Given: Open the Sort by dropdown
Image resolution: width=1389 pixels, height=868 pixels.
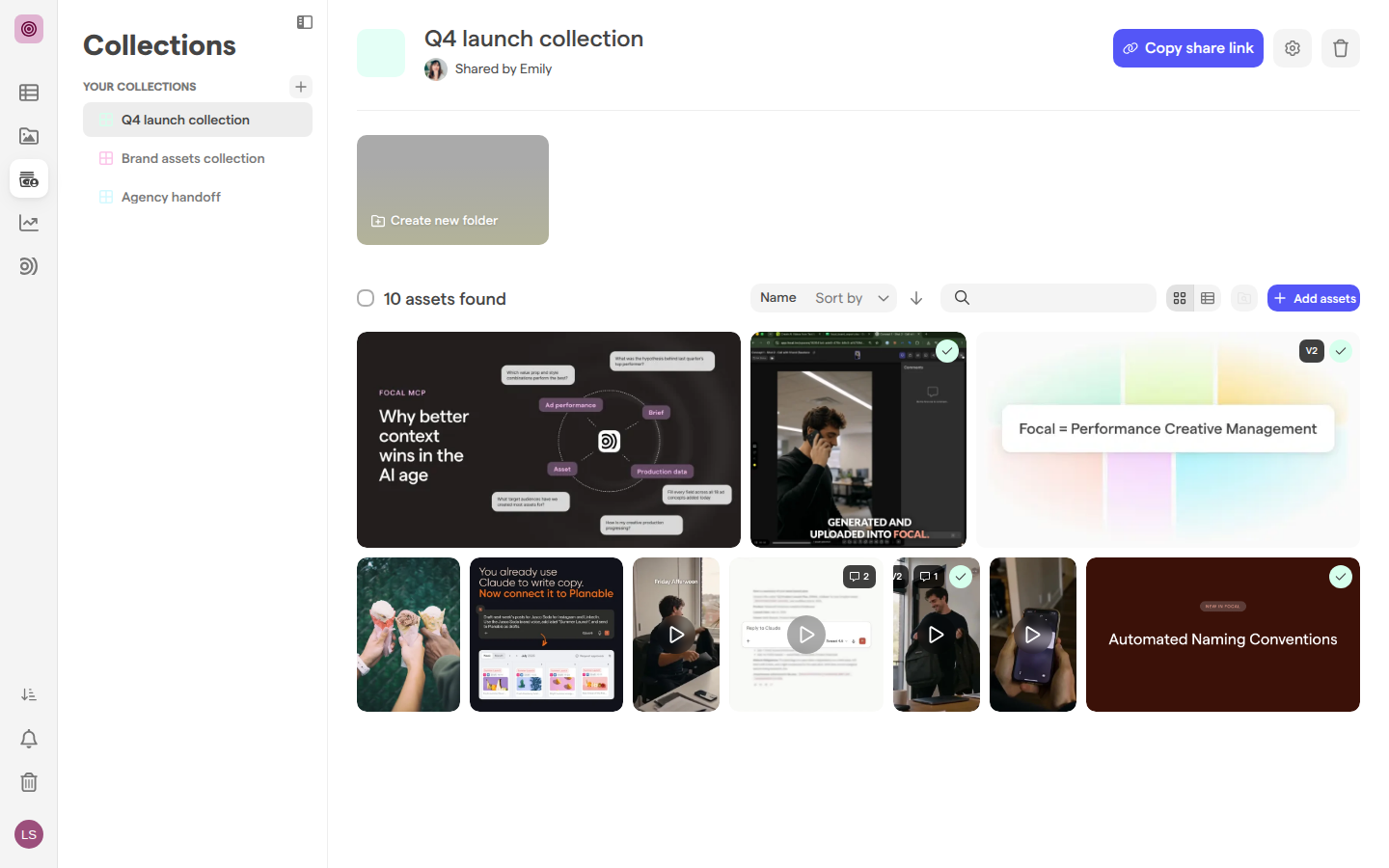Looking at the screenshot, I should 853,298.
